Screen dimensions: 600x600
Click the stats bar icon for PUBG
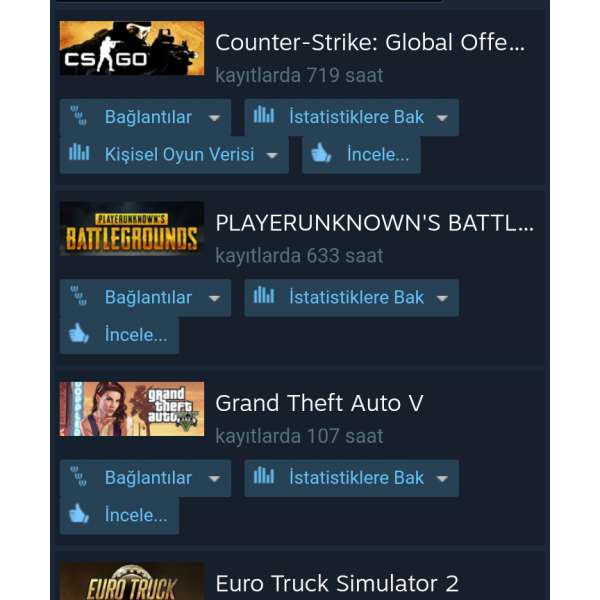264,295
